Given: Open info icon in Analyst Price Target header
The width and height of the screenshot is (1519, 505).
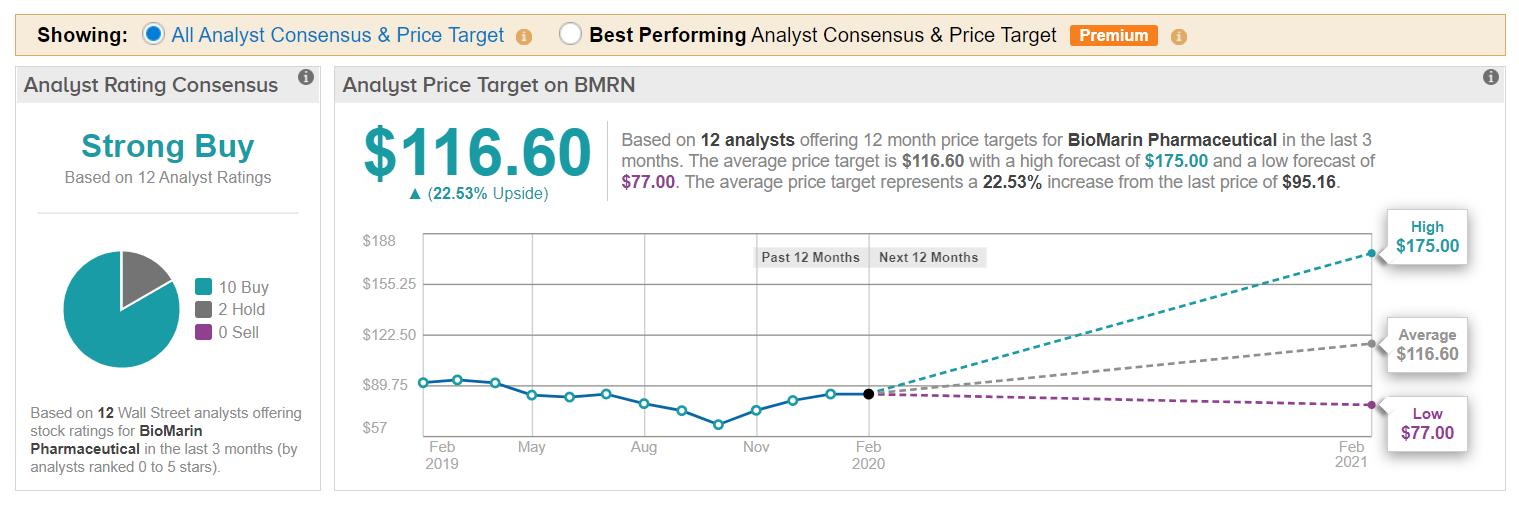Looking at the screenshot, I should tap(1490, 77).
